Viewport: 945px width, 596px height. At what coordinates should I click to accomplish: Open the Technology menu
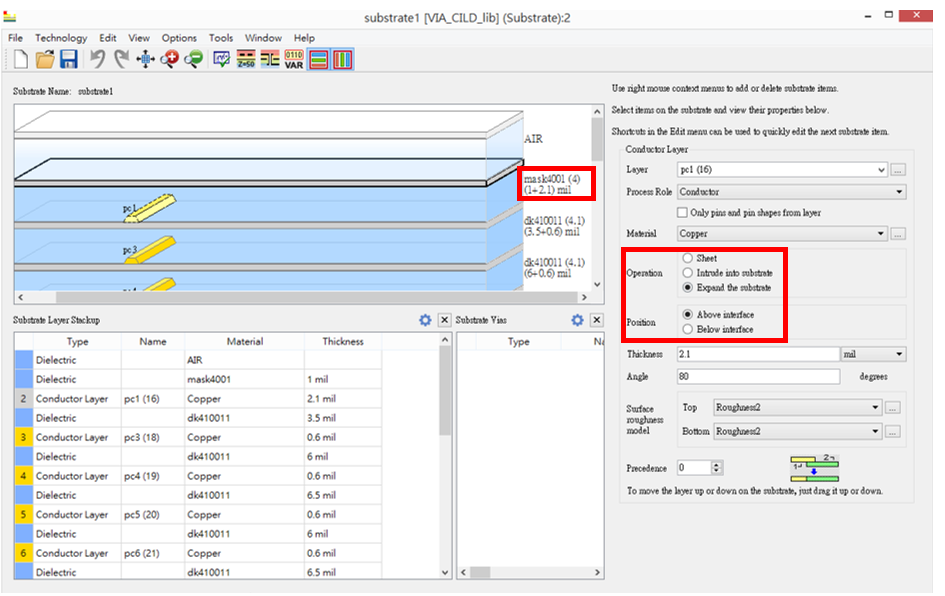coord(61,37)
